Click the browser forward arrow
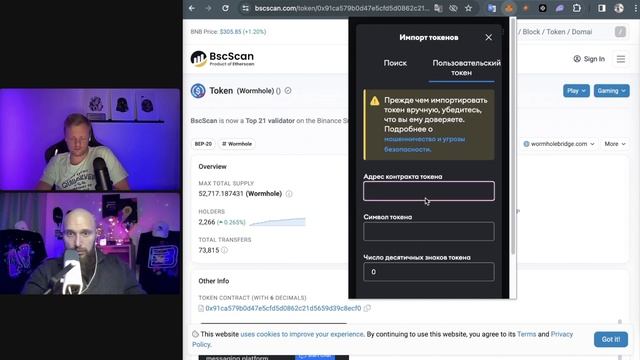This screenshot has width=640, height=360. point(208,8)
